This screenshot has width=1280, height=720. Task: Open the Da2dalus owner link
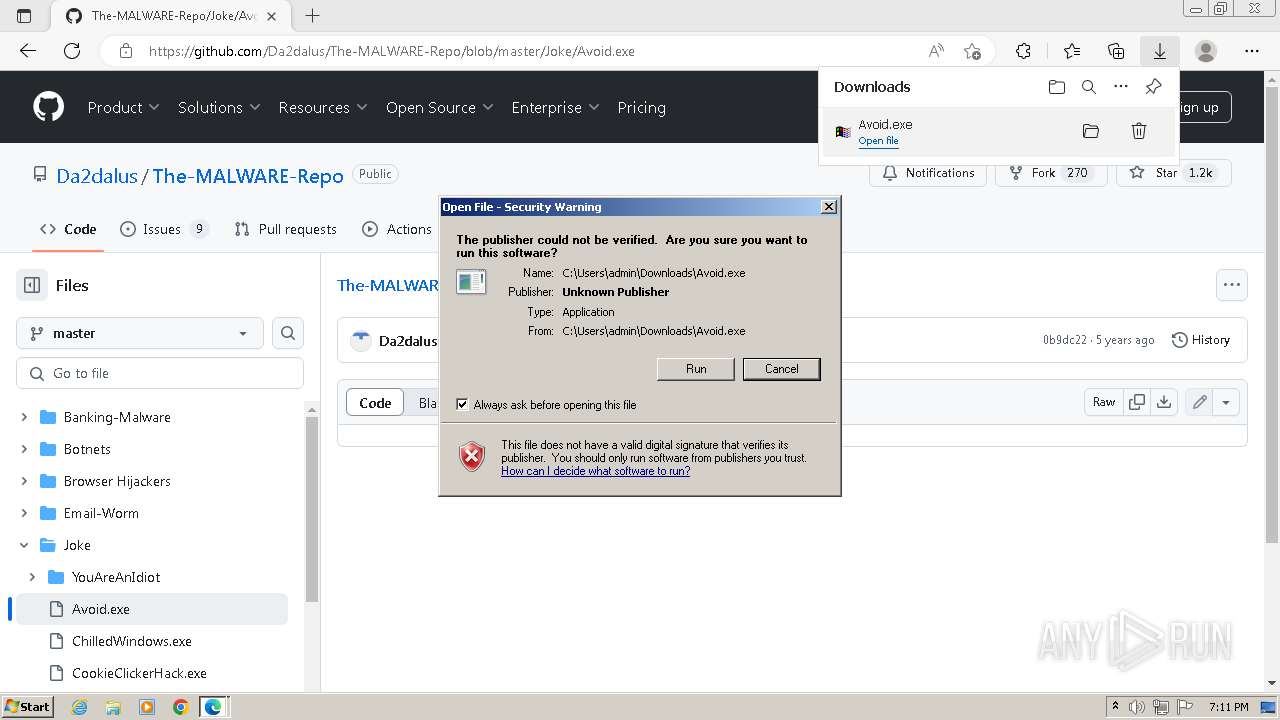coord(97,176)
